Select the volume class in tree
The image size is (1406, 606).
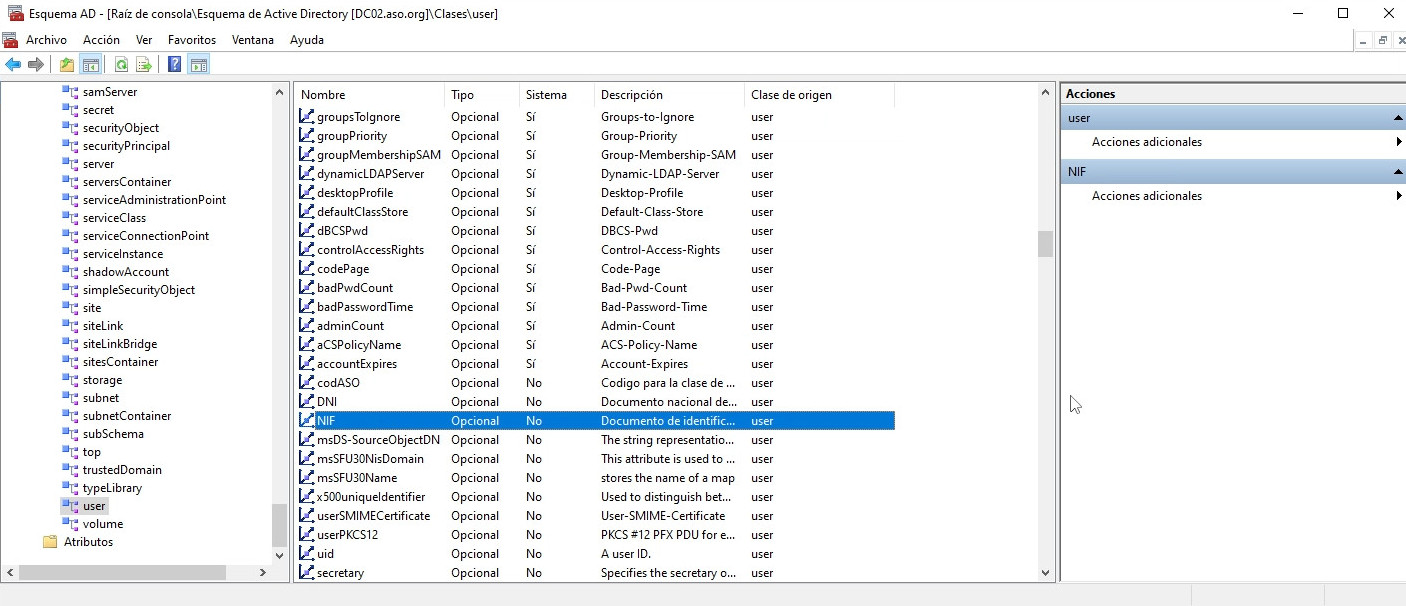click(x=102, y=524)
